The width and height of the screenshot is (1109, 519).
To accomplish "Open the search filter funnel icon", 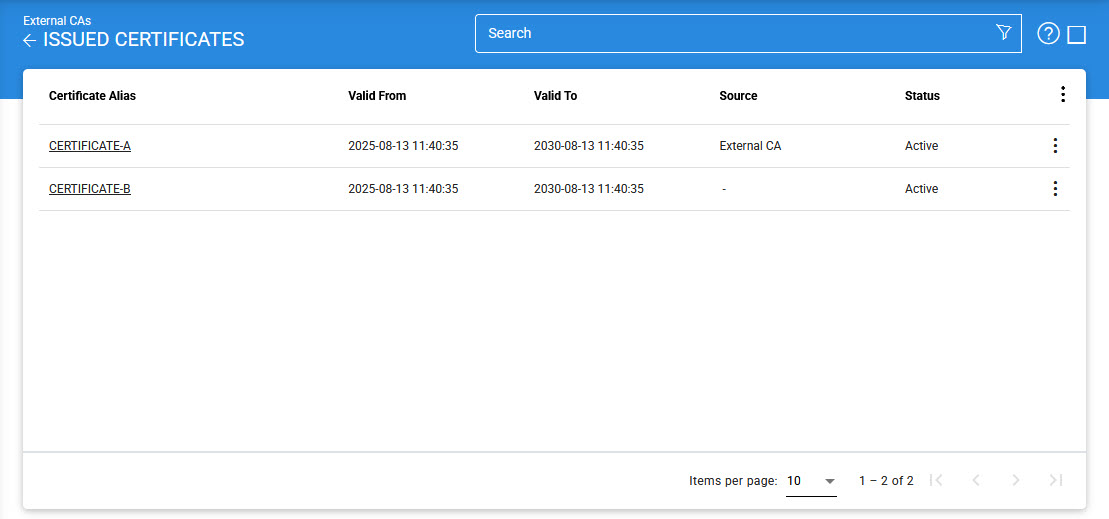I will (1004, 33).
